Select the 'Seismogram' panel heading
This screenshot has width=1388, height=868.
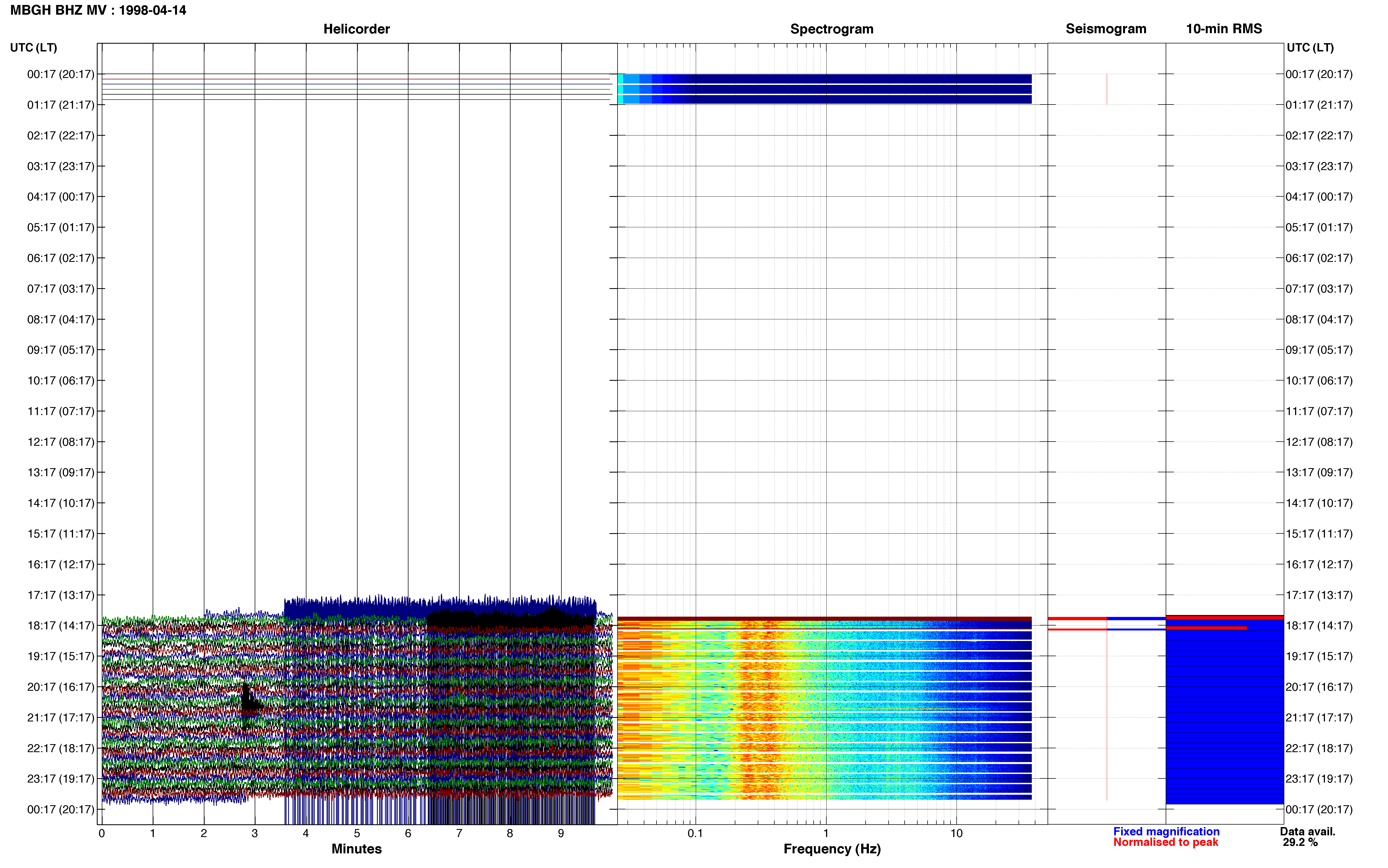[x=1106, y=29]
